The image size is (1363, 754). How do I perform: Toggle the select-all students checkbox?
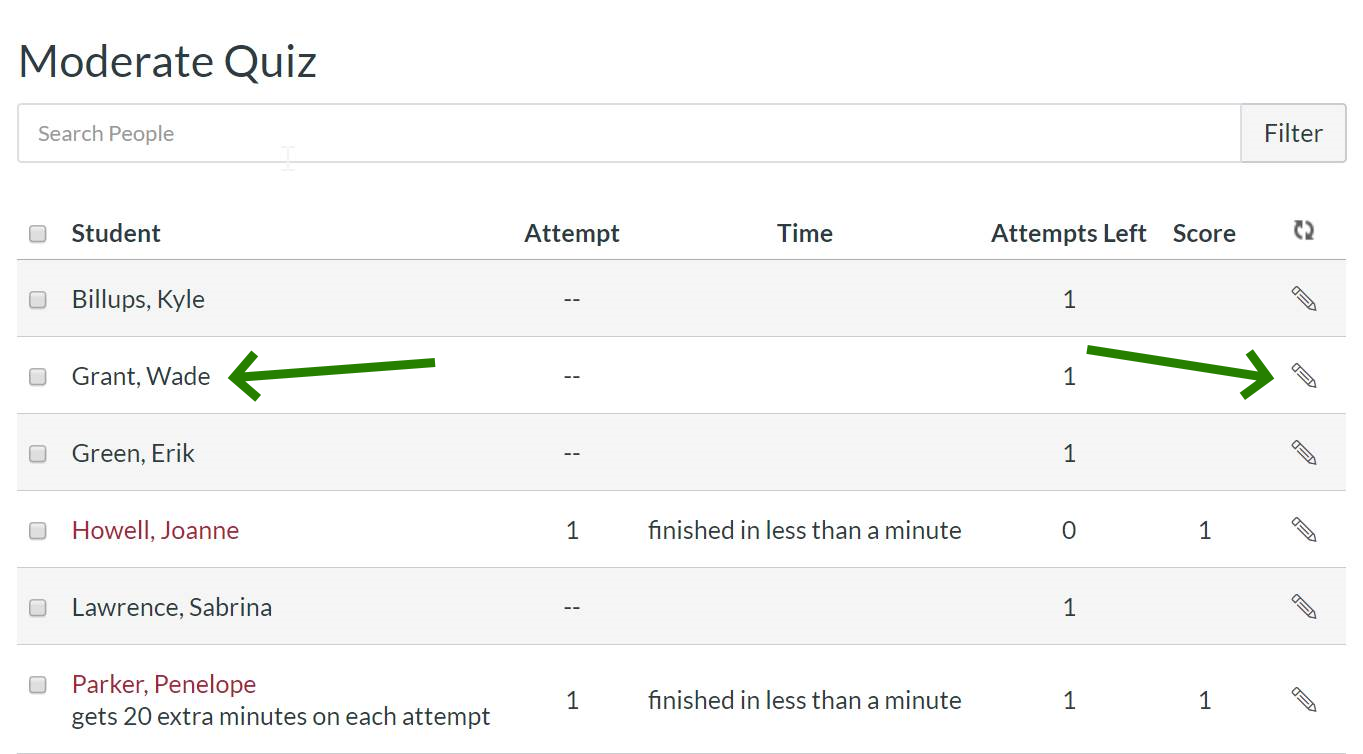click(38, 234)
